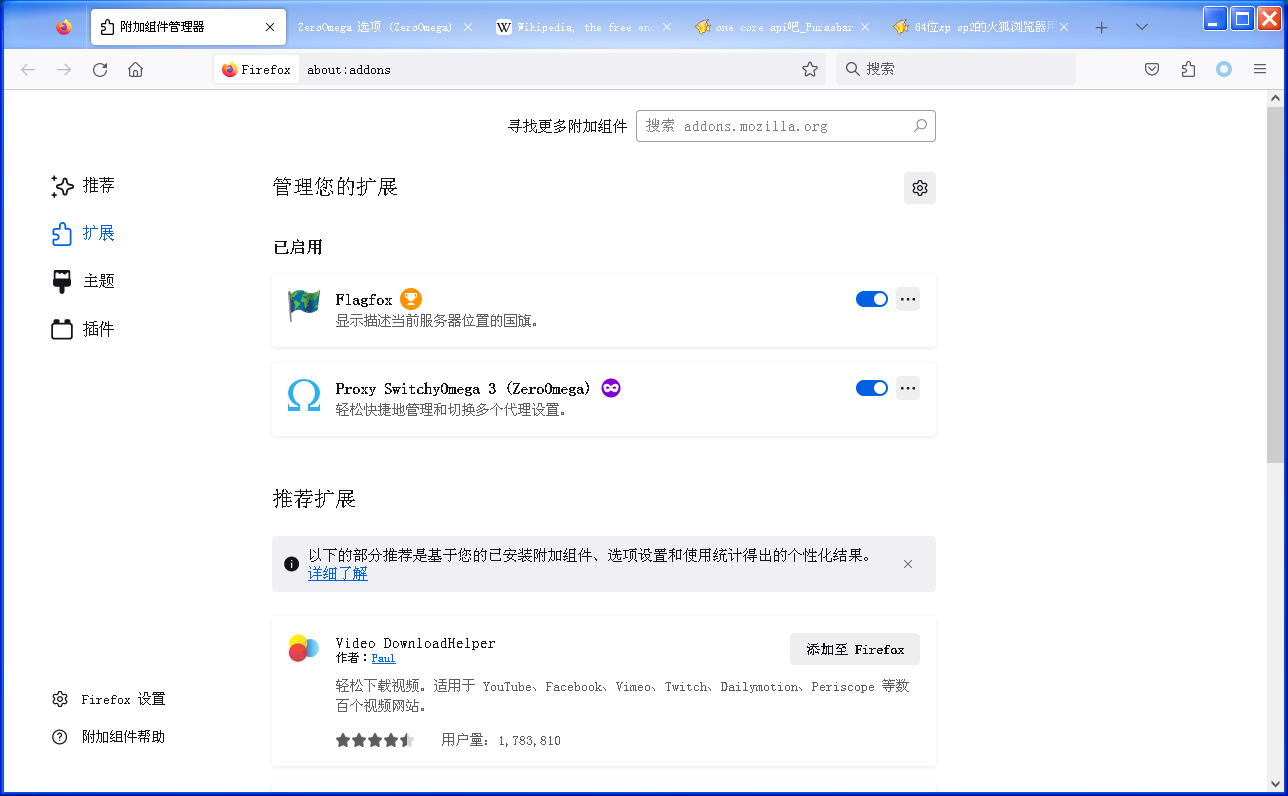The width and height of the screenshot is (1288, 796).
Task: Open the Firefox hamburger application menu
Action: 1260,69
